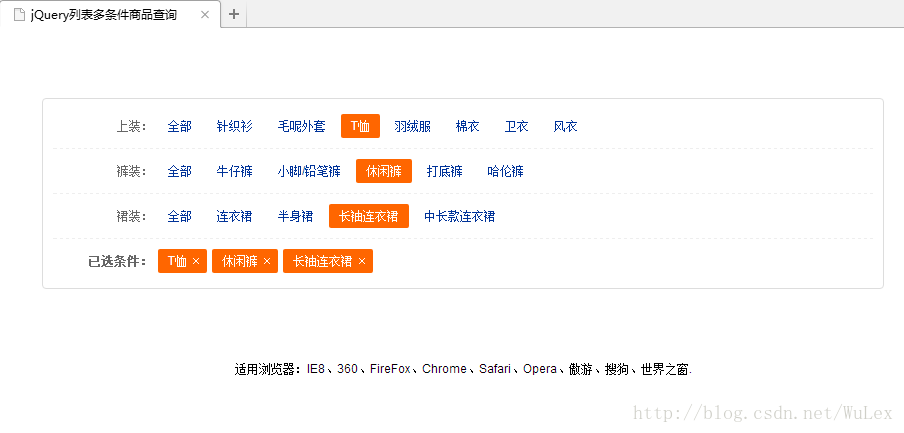The image size is (904, 433).
Task: Pick the 打底裤 option
Action: tap(445, 171)
